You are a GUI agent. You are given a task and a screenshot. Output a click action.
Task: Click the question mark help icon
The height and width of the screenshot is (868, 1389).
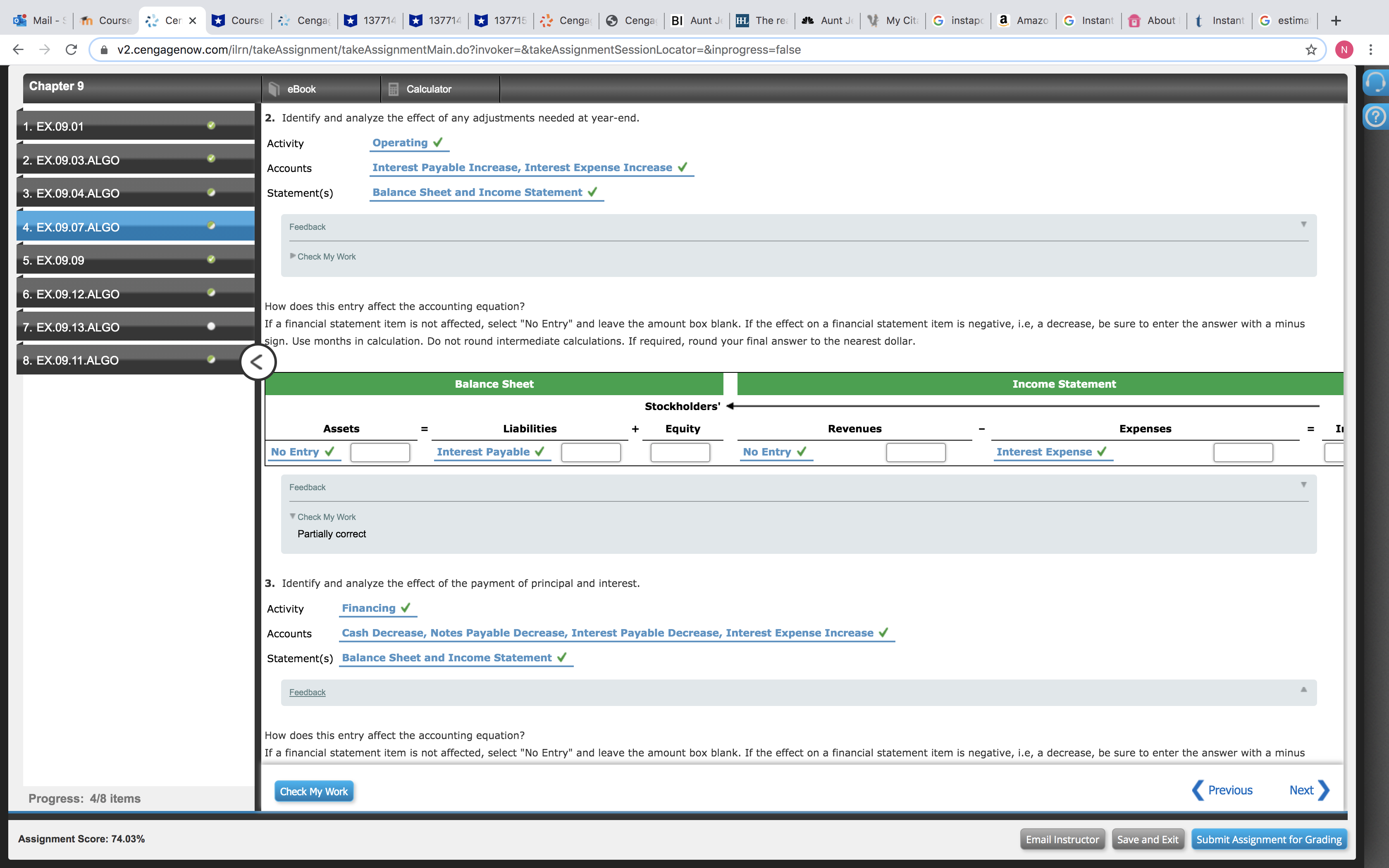(1375, 117)
